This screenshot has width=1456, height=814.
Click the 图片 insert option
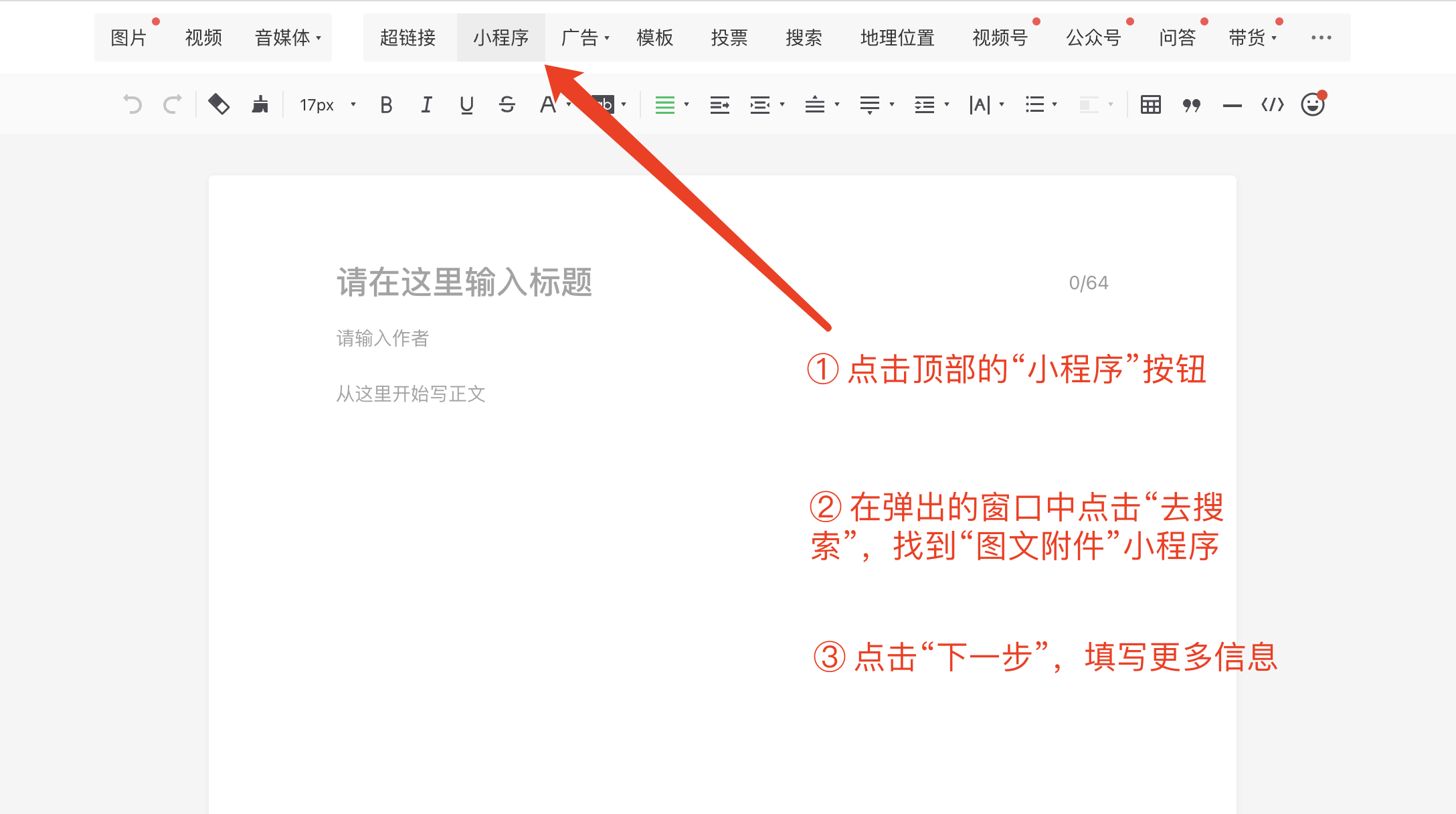128,37
